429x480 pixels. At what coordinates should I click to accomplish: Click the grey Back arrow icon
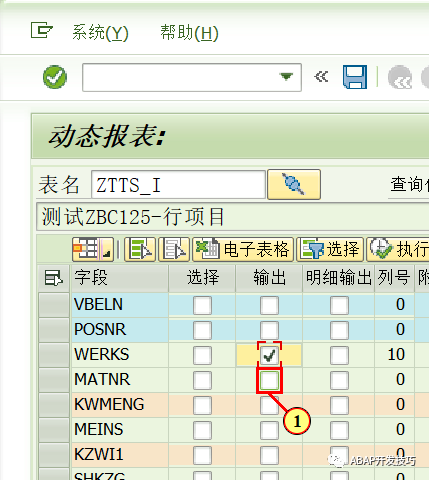coord(400,77)
